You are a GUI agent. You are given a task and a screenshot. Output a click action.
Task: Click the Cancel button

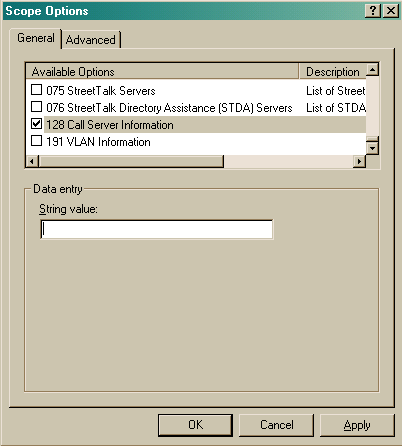point(277,425)
